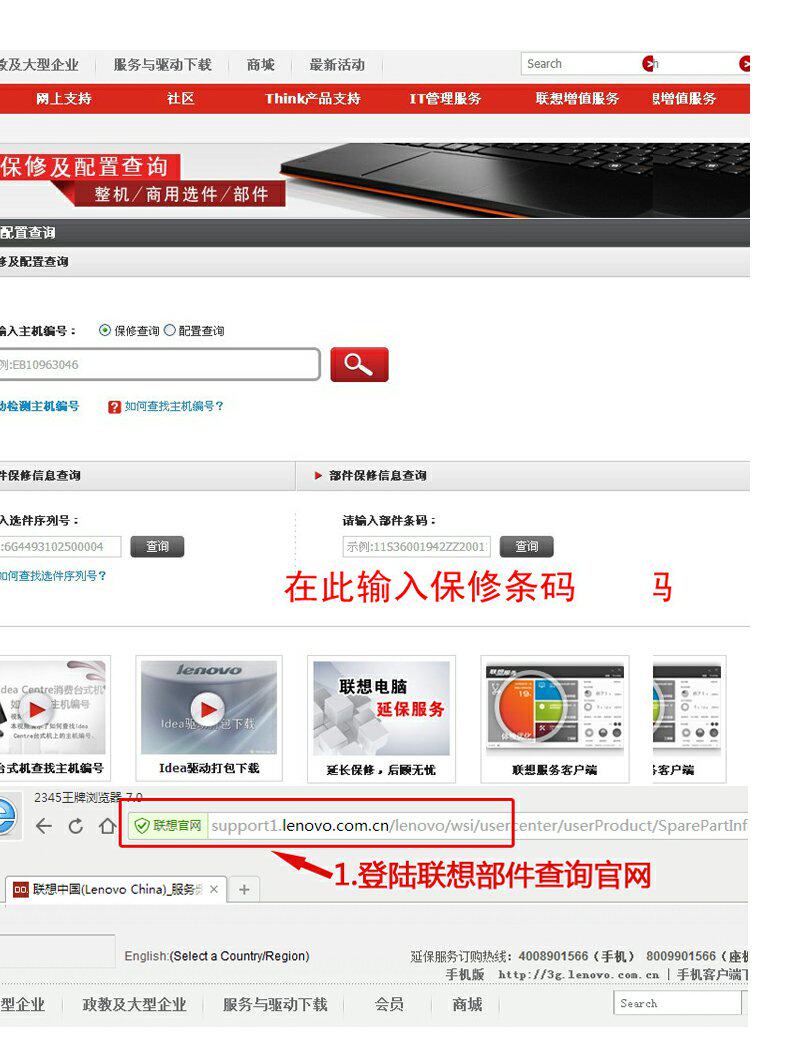Open 商城 in the top menu
790x1044 pixels.
tap(260, 65)
